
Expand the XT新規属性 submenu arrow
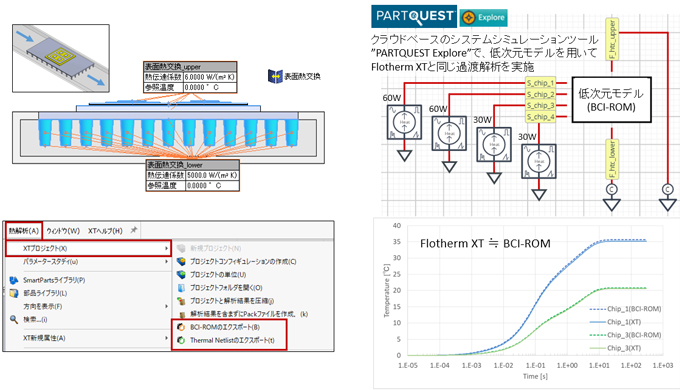coord(166,338)
